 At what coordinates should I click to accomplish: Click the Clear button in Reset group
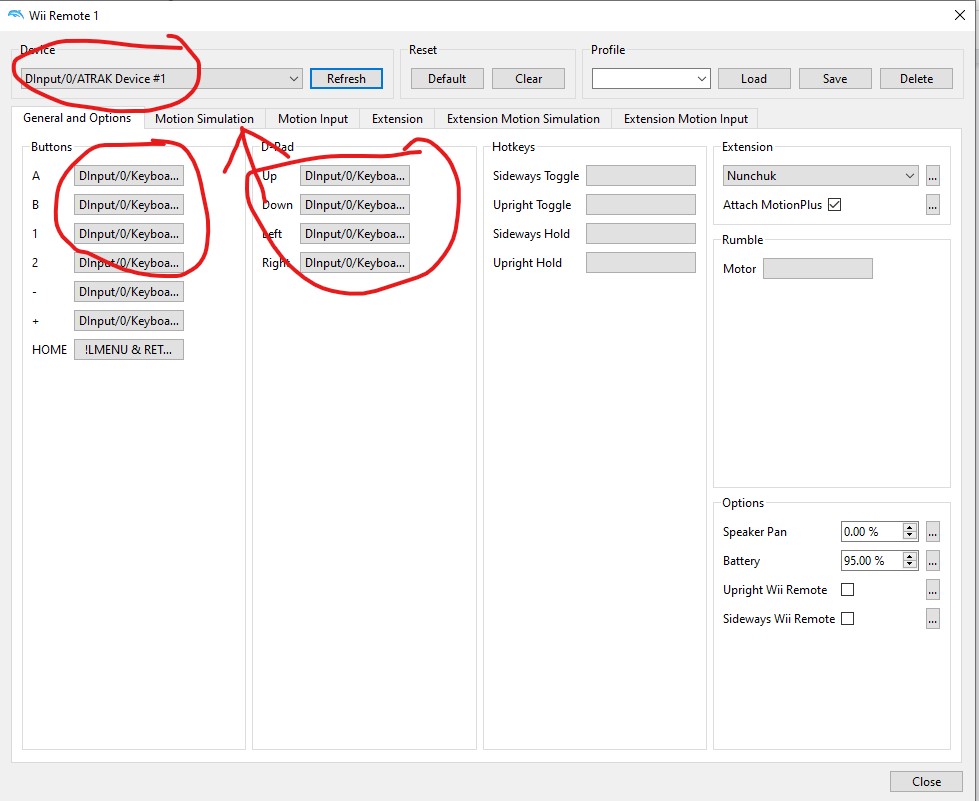[x=528, y=79]
